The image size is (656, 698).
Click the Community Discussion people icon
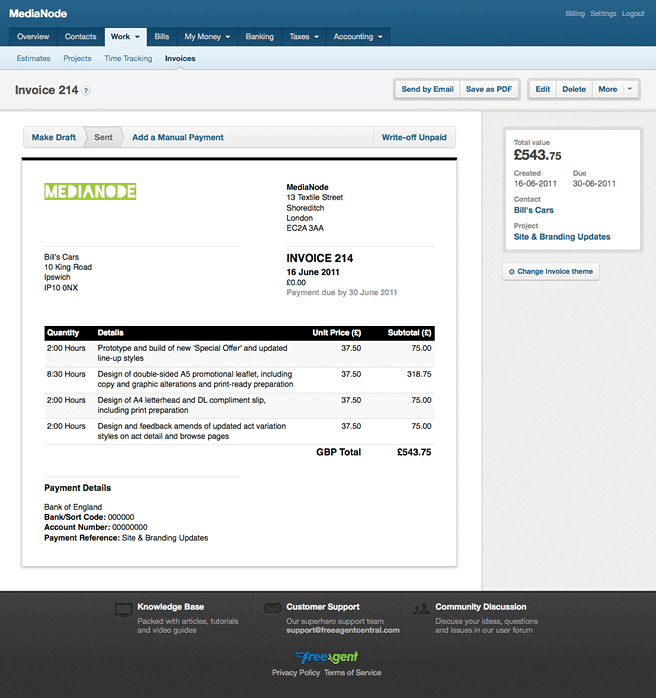coord(421,608)
